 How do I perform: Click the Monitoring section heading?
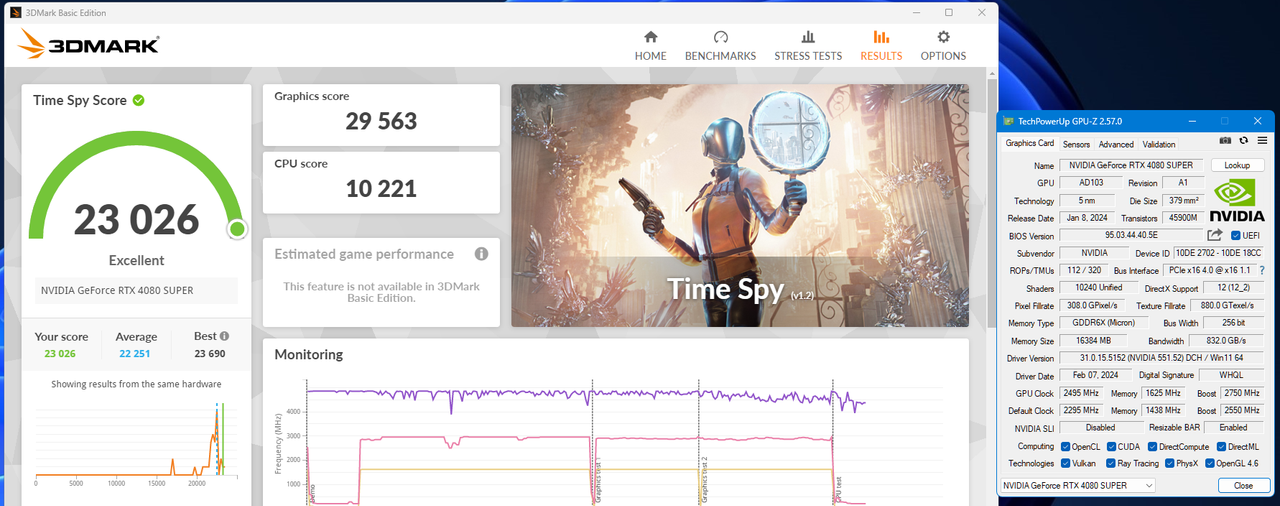(308, 354)
